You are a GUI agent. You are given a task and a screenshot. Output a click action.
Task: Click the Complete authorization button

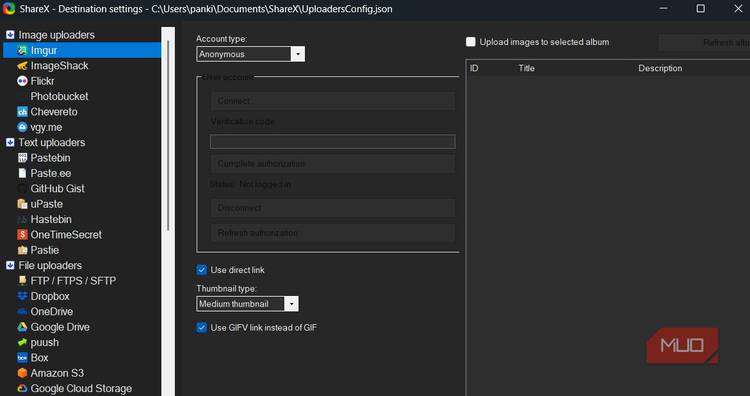[333, 164]
